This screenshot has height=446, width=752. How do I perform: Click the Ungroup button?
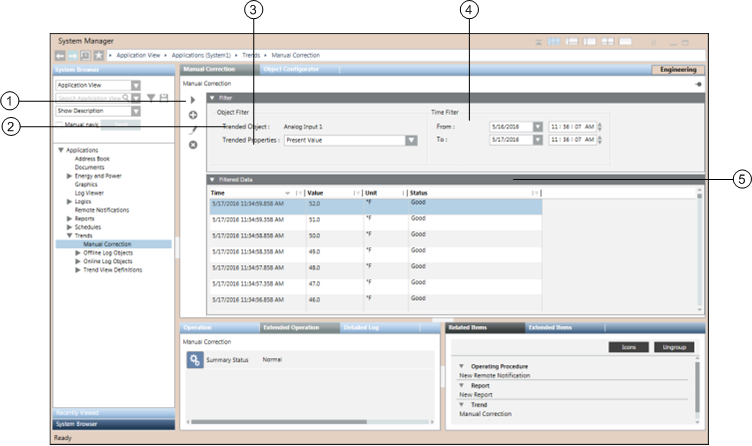pyautogui.click(x=671, y=347)
